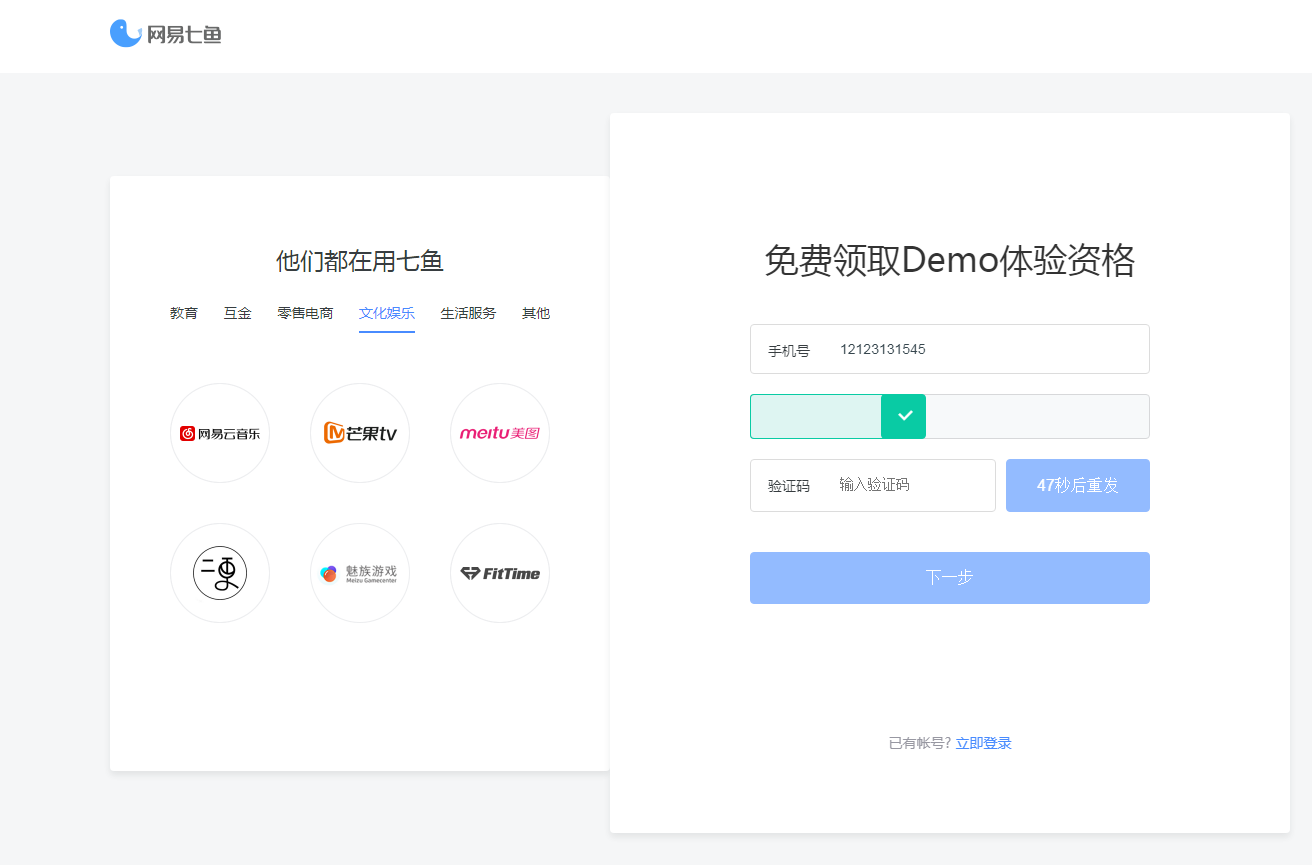Click the 免费领取Demo体验资格 heading
The width and height of the screenshot is (1312, 865).
(x=950, y=260)
